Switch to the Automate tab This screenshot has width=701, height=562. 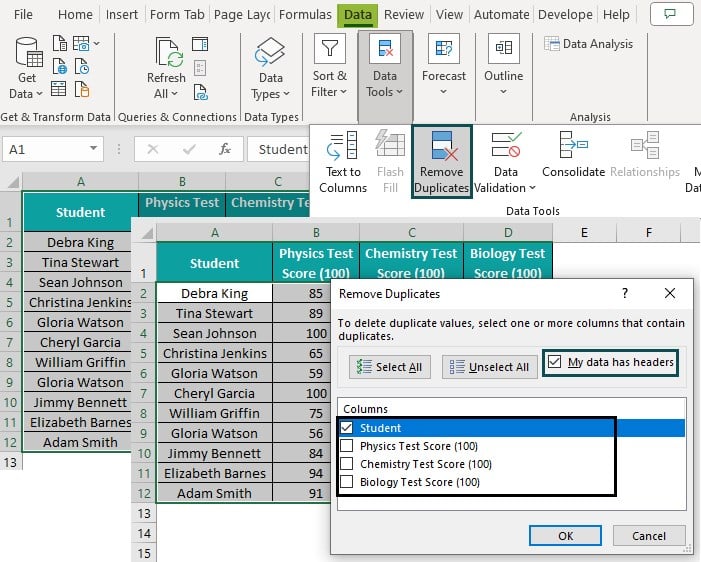click(x=502, y=15)
